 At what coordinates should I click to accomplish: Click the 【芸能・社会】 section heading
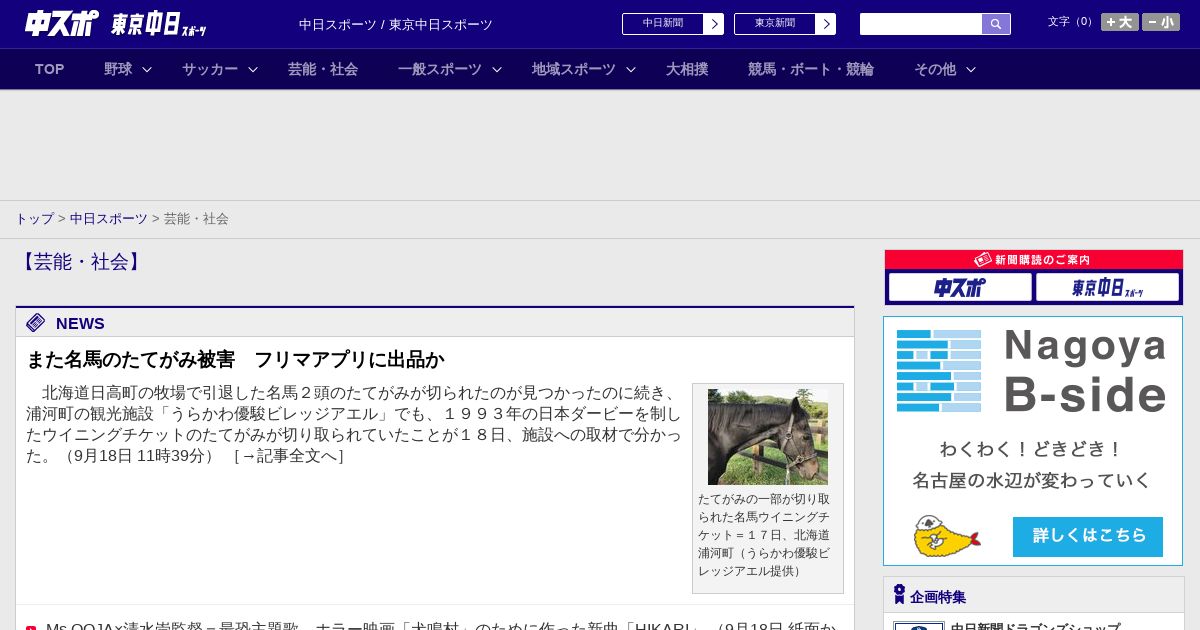(x=81, y=262)
